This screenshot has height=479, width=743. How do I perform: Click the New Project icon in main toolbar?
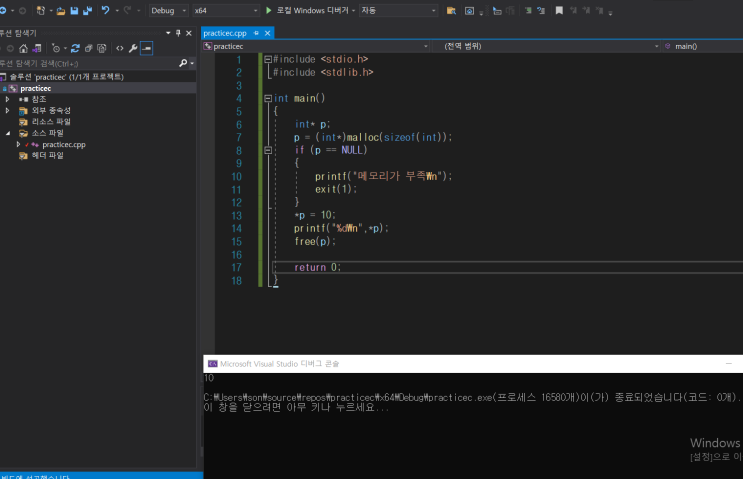[41, 10]
